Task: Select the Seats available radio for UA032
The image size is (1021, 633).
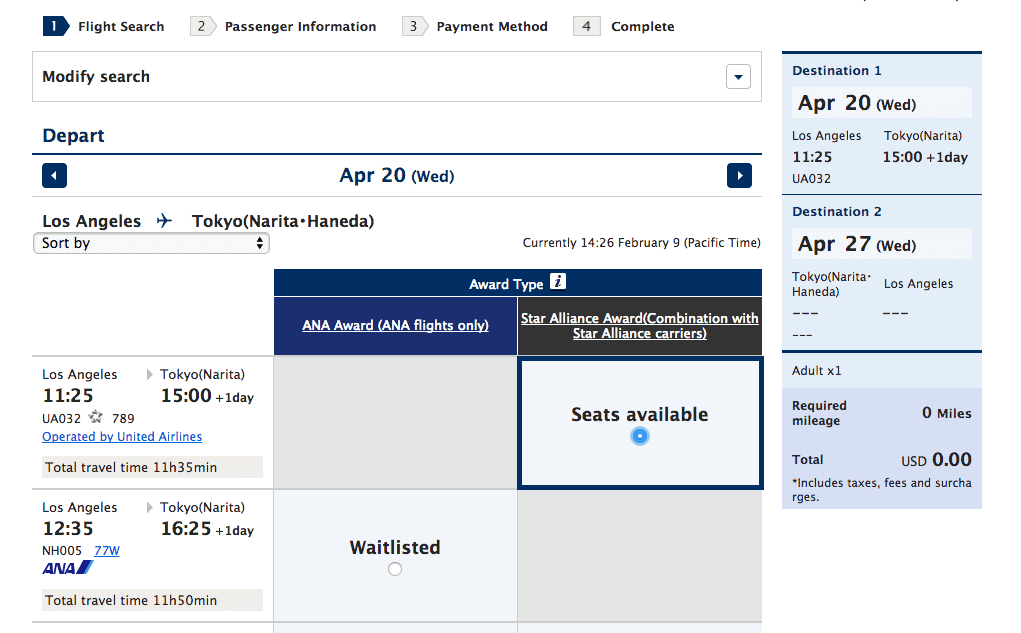Action: pos(639,436)
